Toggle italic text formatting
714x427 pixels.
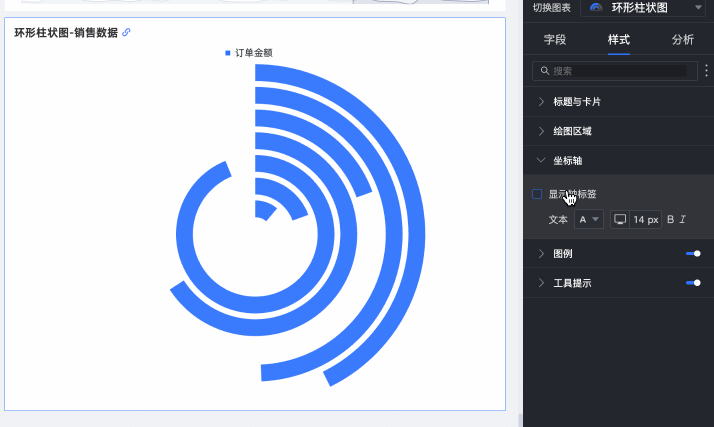(683, 219)
